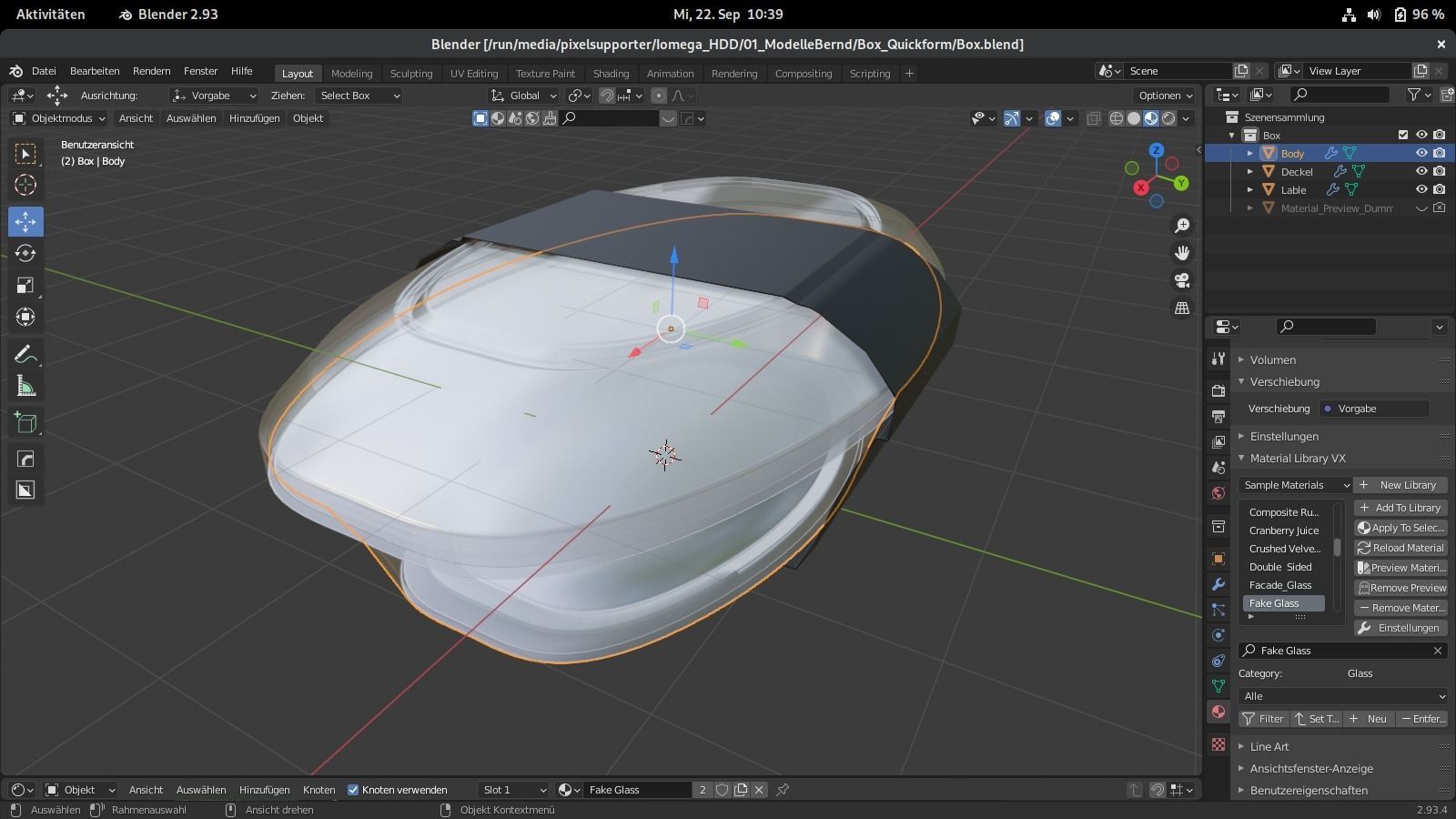The image size is (1456, 819).
Task: Open Select Box drag dropdown
Action: 359,96
